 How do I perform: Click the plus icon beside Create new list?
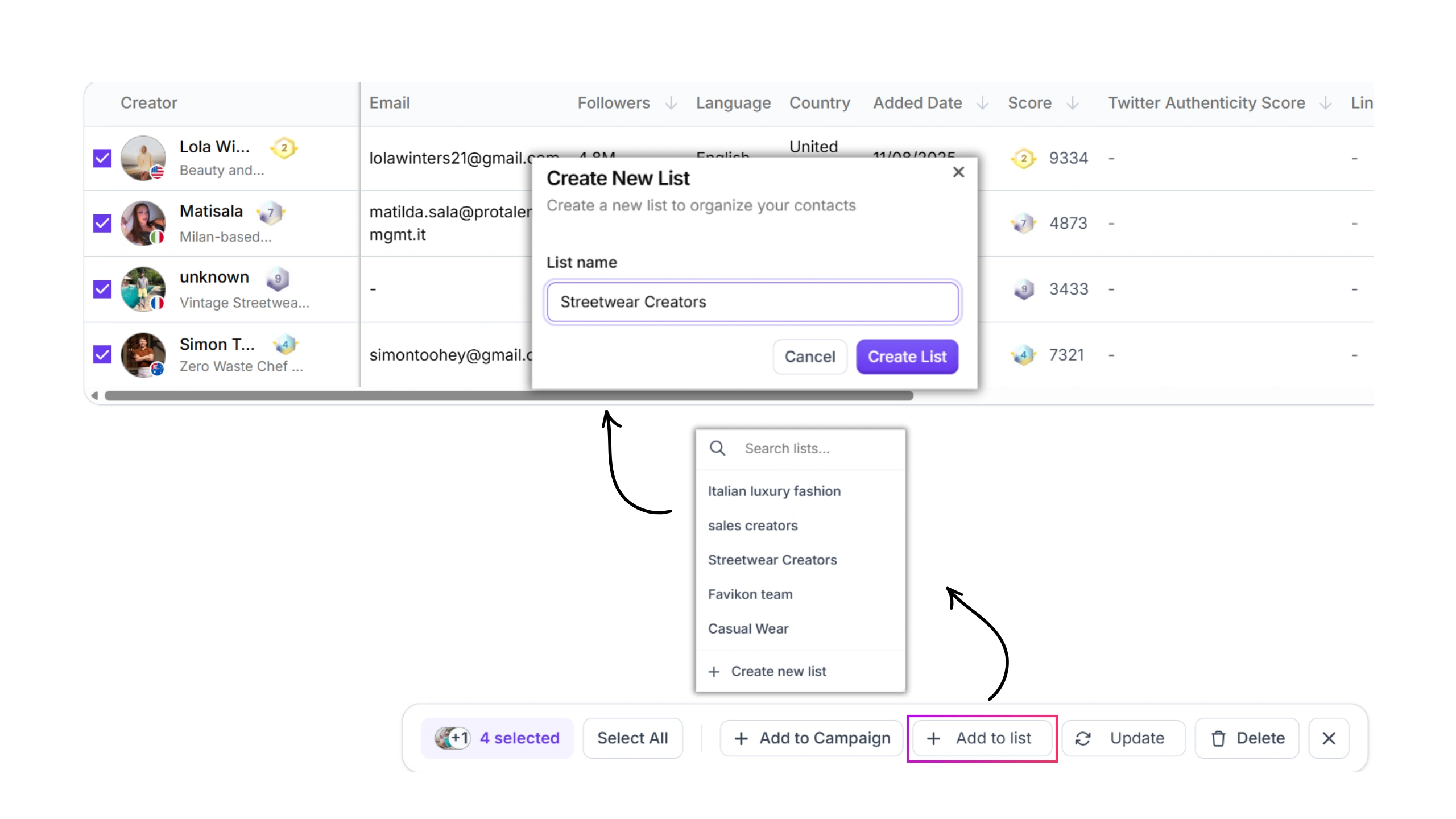click(714, 672)
